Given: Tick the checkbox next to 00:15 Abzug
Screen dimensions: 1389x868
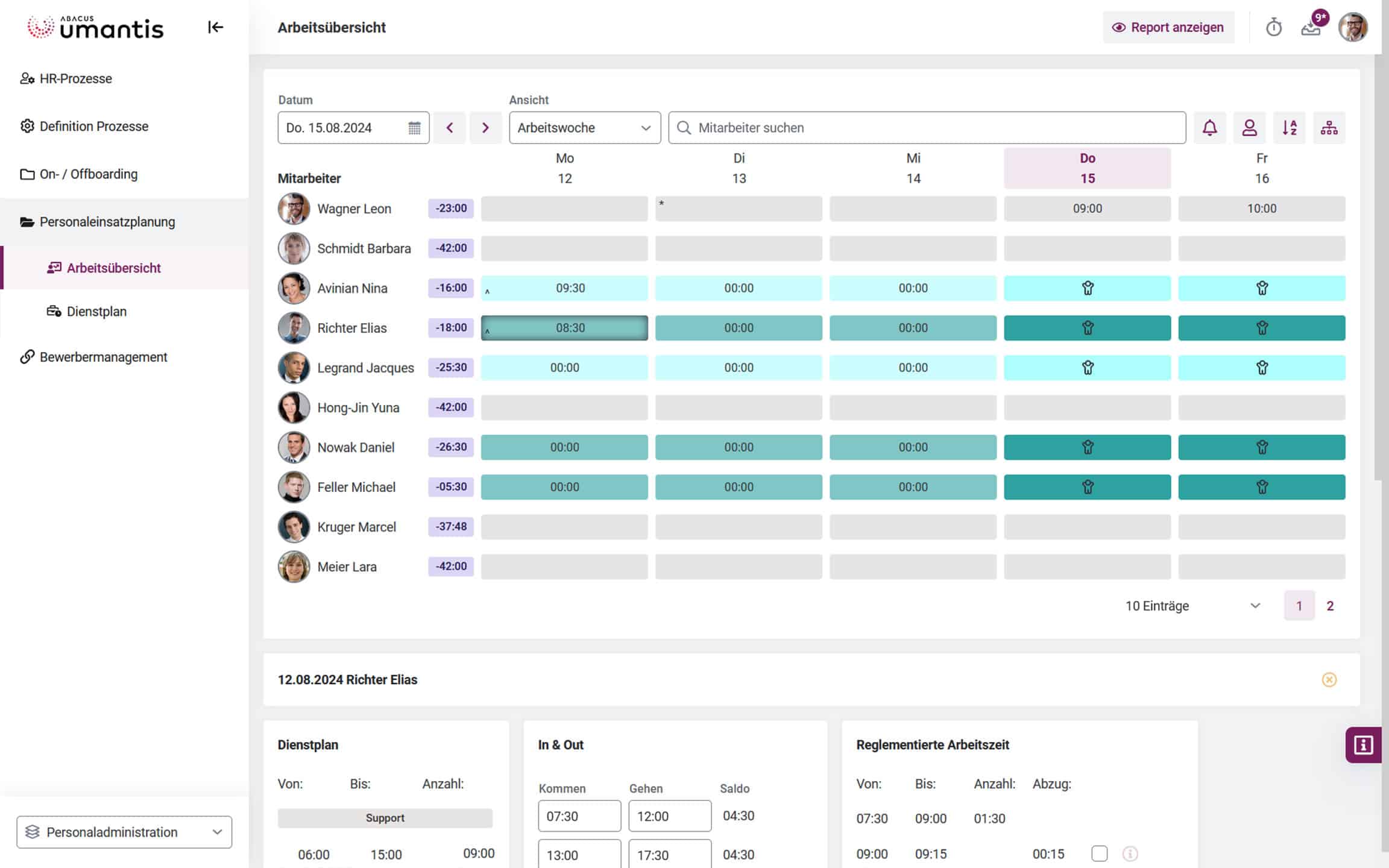Looking at the screenshot, I should click(1100, 854).
